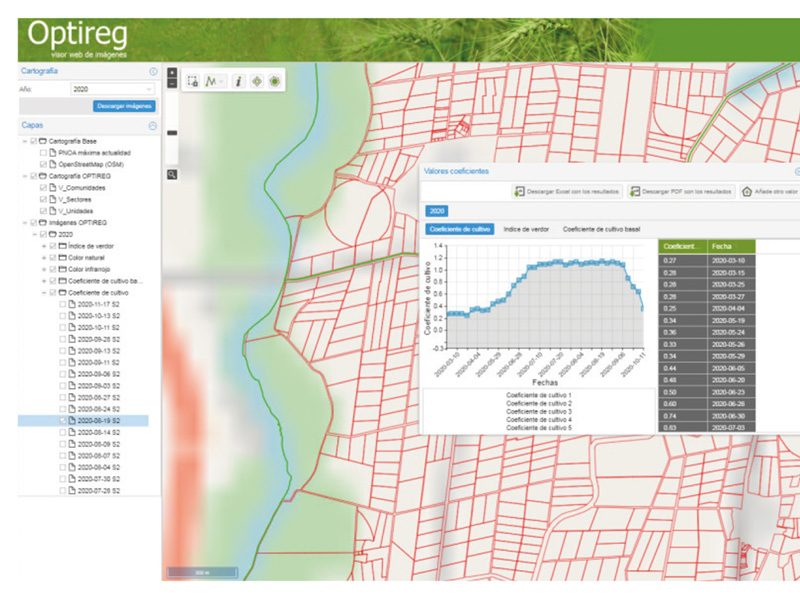Viewport: 800px width, 600px height.
Task: Tick the 2020-11-17 S2 image checkbox
Action: point(62,303)
